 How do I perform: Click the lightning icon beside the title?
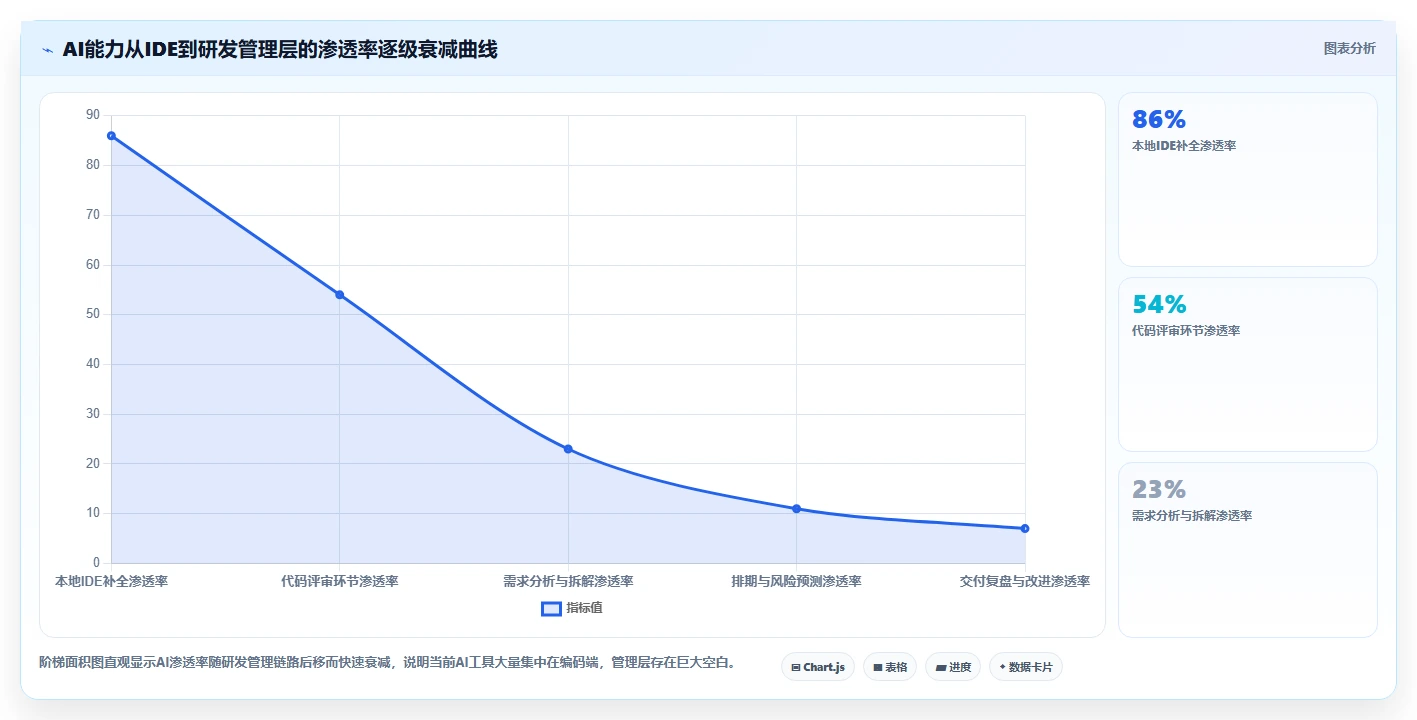coord(47,50)
